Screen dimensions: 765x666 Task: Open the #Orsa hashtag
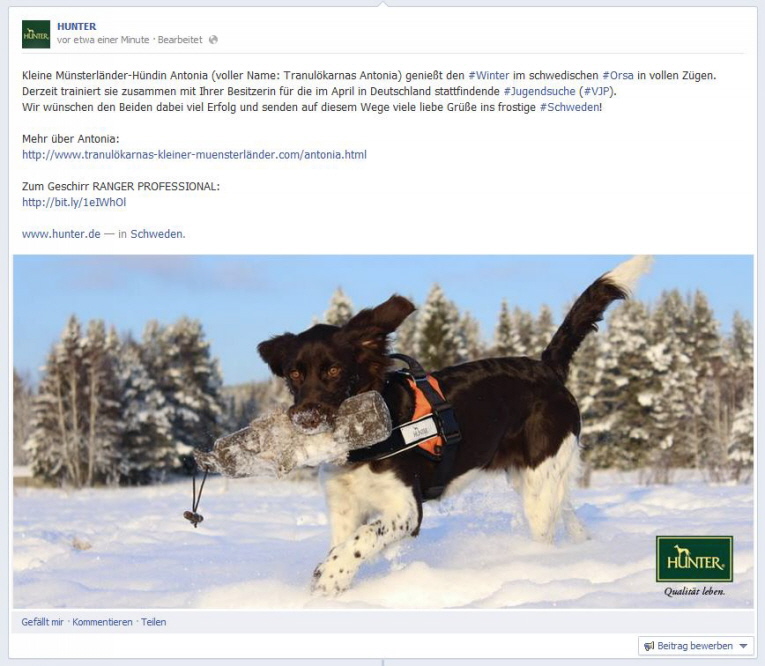[618, 76]
